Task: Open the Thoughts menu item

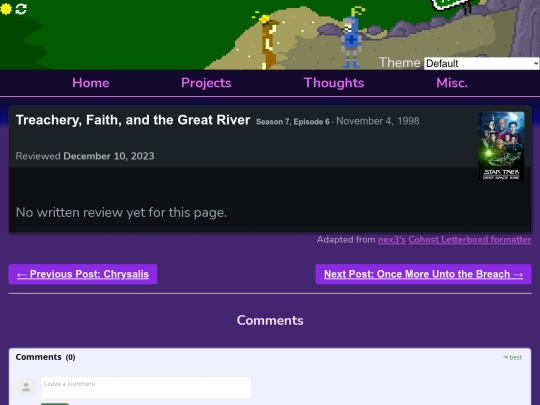Action: point(334,83)
